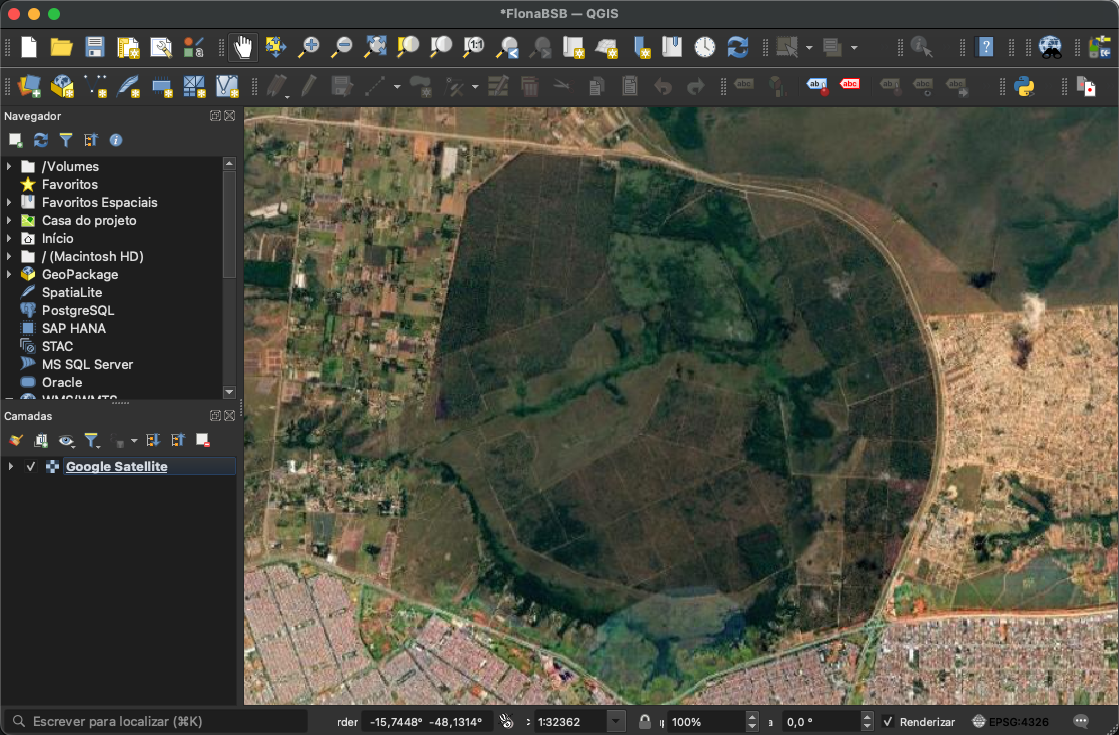The width and height of the screenshot is (1119, 735).
Task: Open the layout manager wrench icon
Action: (161, 47)
